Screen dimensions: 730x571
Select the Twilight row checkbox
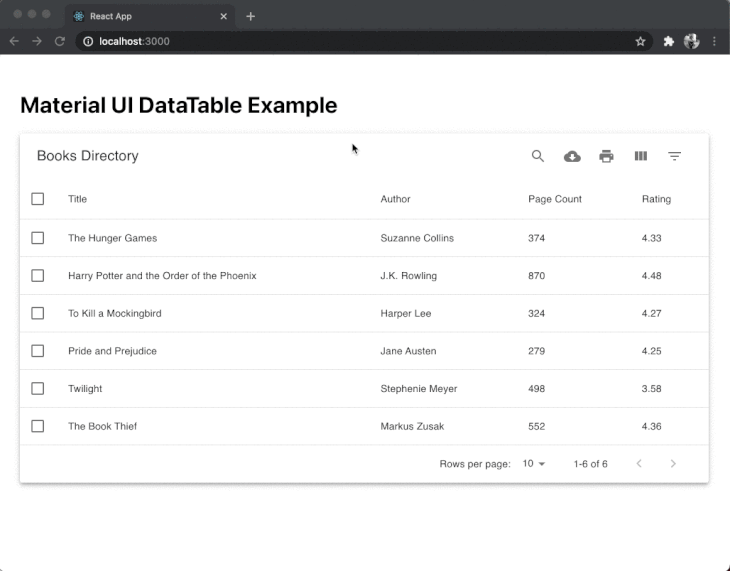[38, 388]
